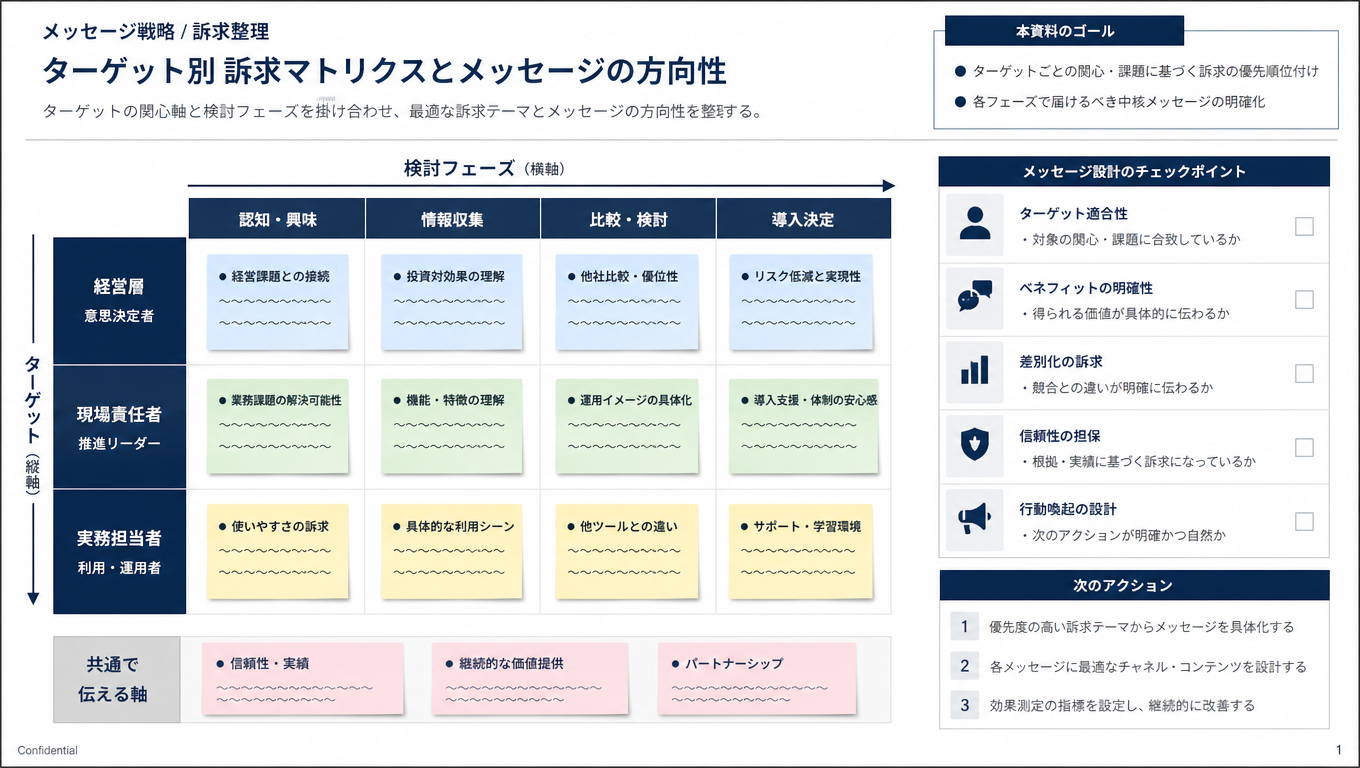This screenshot has height=768, width=1360.
Task: Select the 他社比較・優位性 sticky note
Action: [x=627, y=302]
